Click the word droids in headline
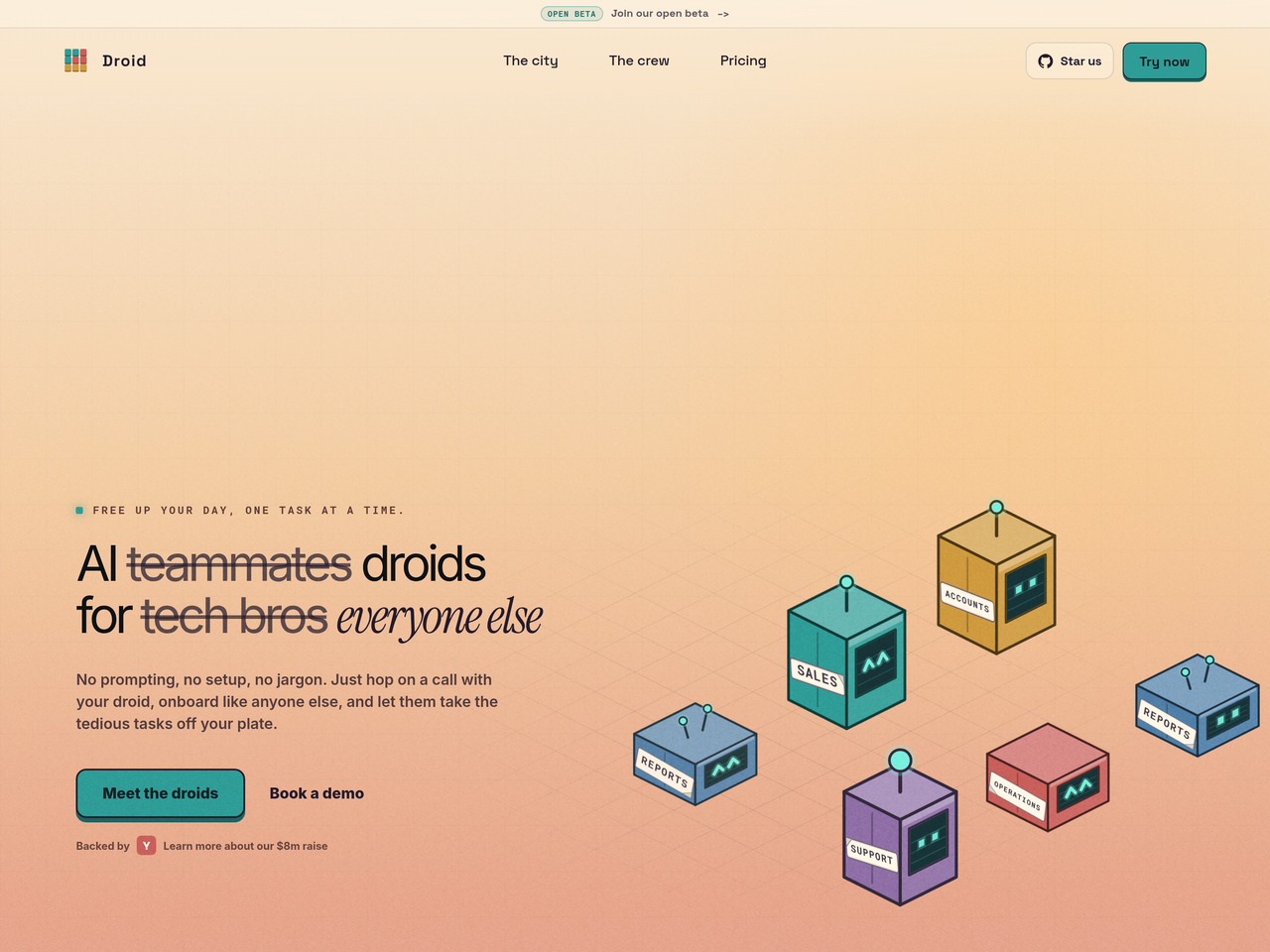This screenshot has width=1270, height=952. 424,564
